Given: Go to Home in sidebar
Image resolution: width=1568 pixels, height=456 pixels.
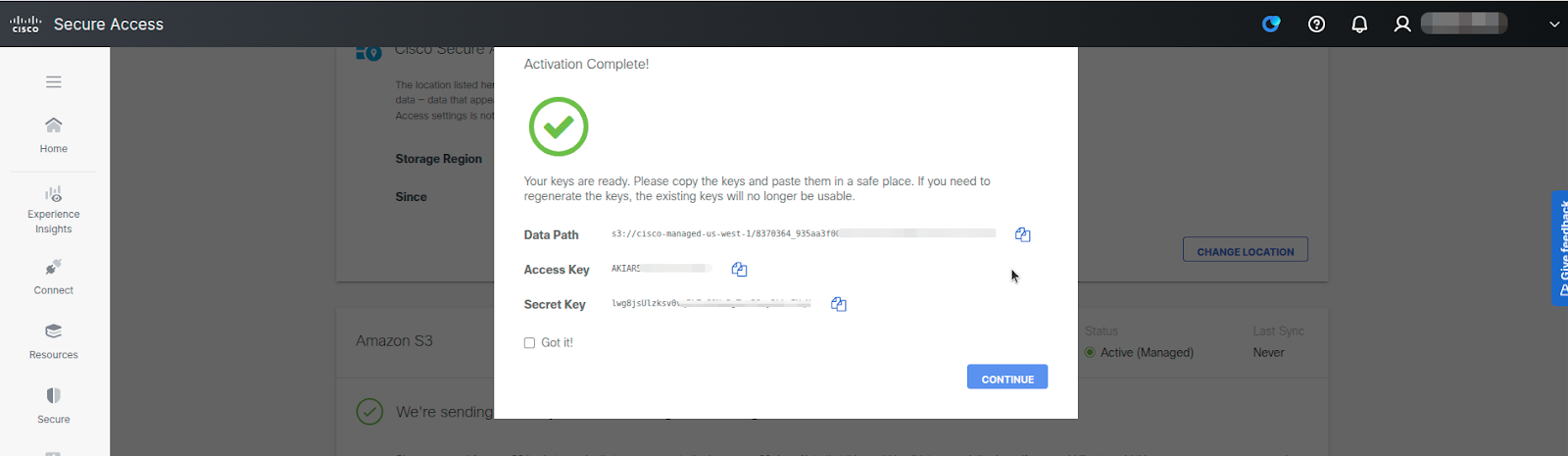Looking at the screenshot, I should pos(54,134).
